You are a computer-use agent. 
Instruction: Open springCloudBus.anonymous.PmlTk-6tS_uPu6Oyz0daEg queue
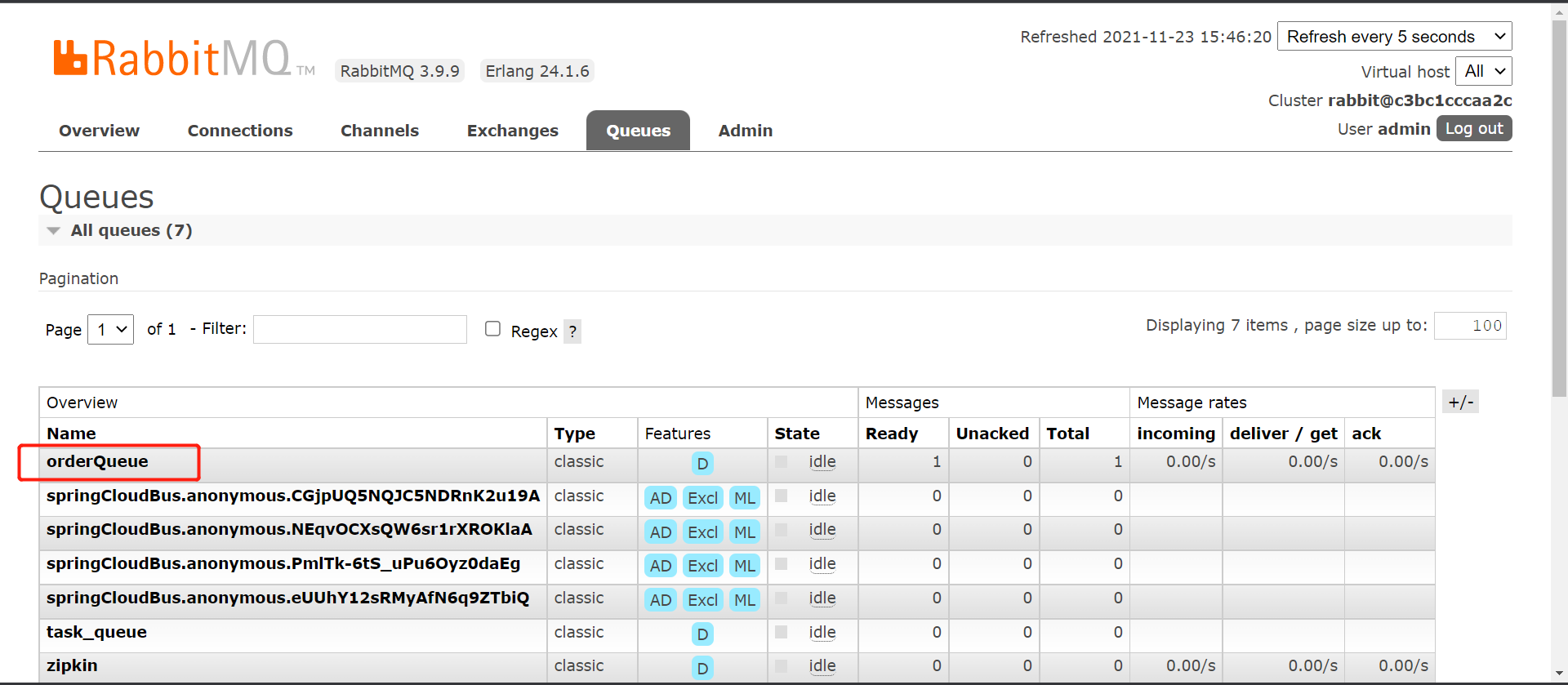click(283, 563)
